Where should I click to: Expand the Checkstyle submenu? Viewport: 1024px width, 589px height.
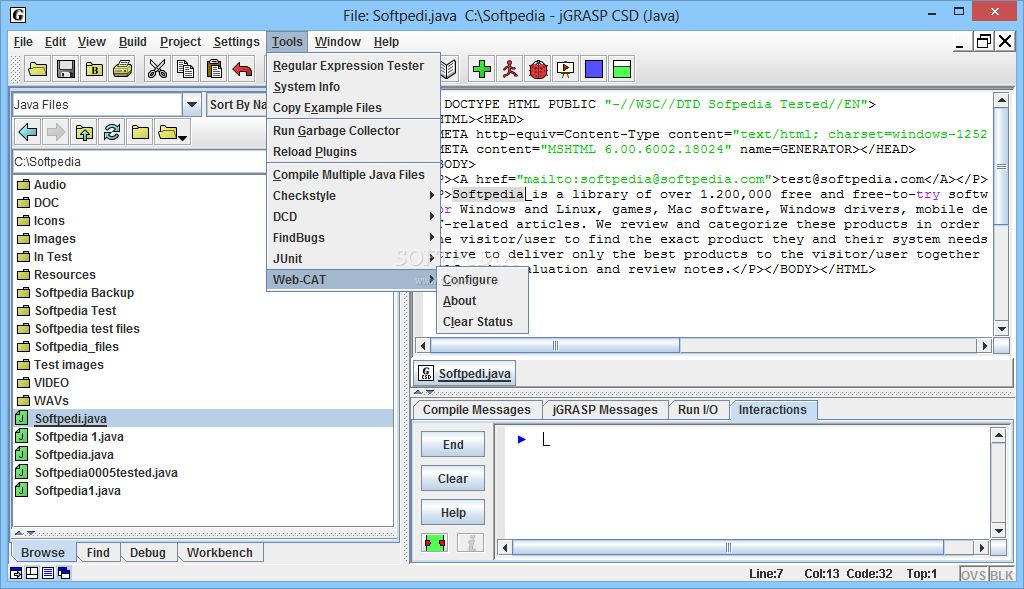point(353,196)
